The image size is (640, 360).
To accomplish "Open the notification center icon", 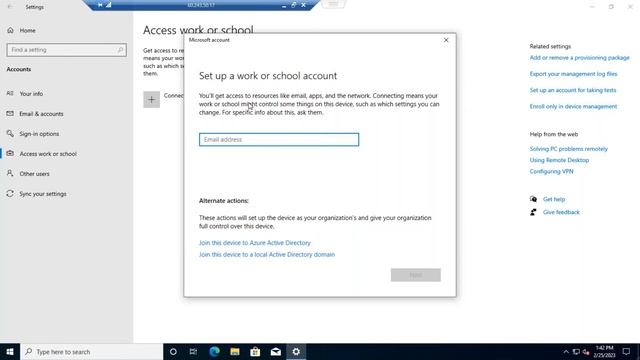I will click(x=626, y=351).
